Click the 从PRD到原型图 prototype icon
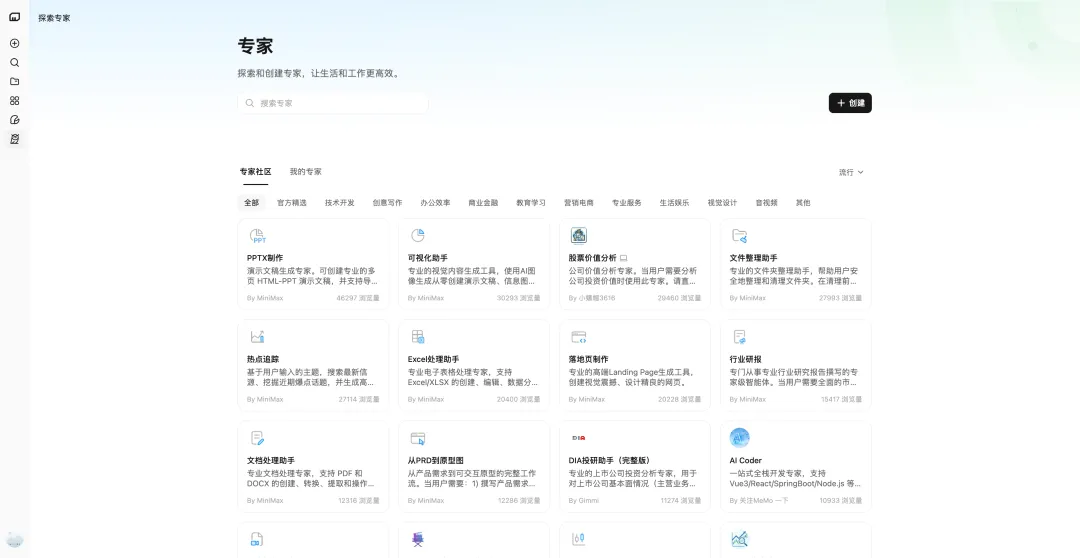This screenshot has height=558, width=1080. tap(417, 438)
